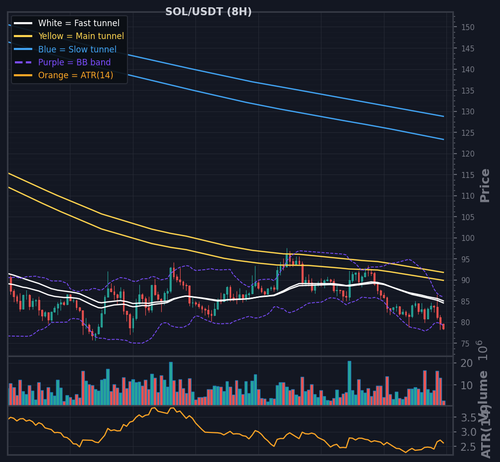The height and width of the screenshot is (462, 500).
Task: Click the 85 price axis label
Action: click(x=466, y=302)
